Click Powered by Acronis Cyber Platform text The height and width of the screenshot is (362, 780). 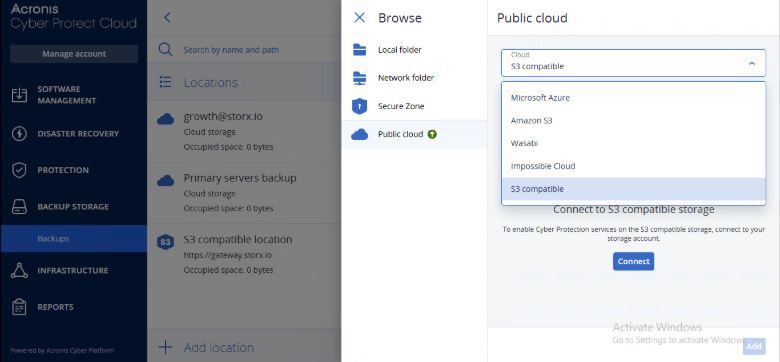(62, 350)
